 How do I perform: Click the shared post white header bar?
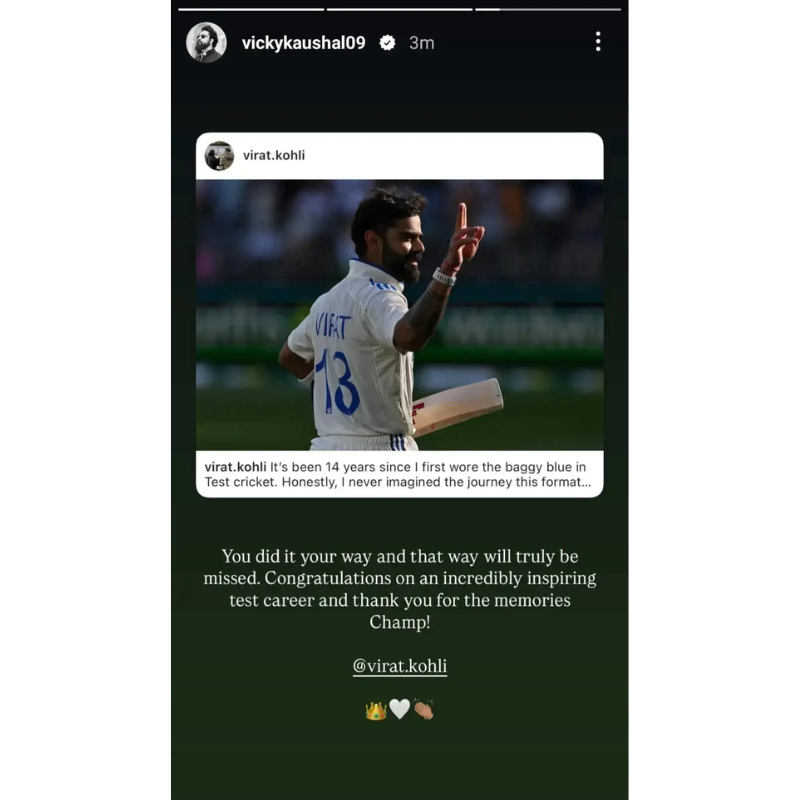click(x=399, y=156)
